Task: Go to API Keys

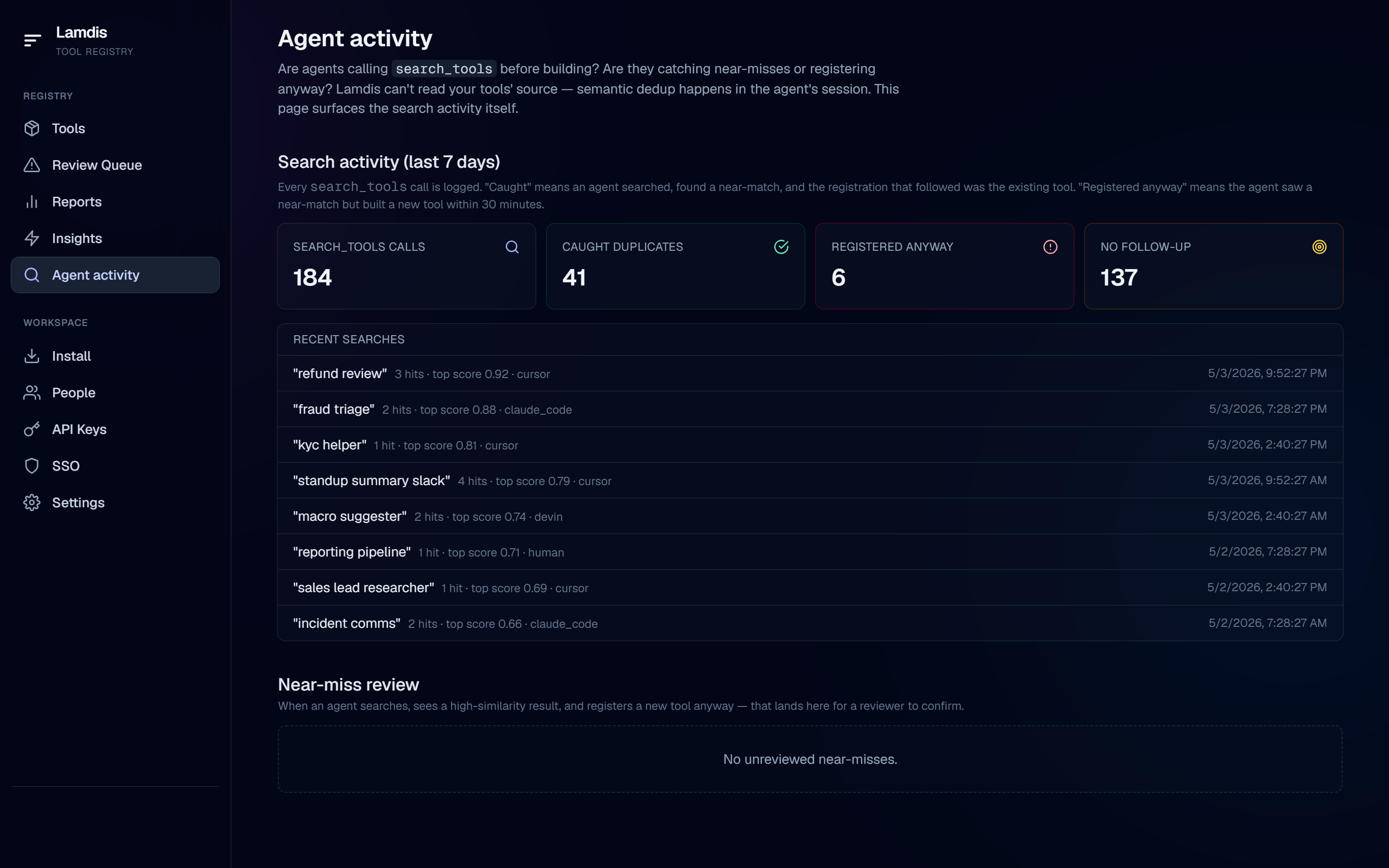Action: coord(115,429)
